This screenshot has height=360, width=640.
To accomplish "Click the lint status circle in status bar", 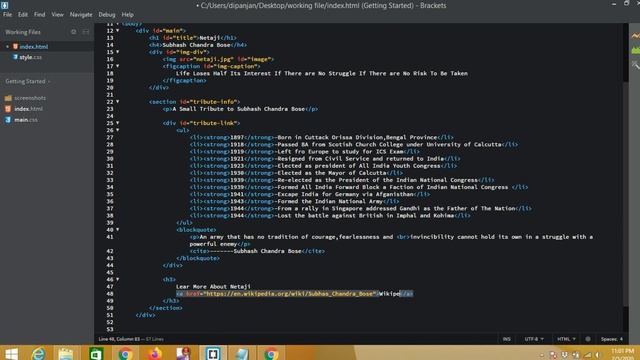I will (588, 339).
